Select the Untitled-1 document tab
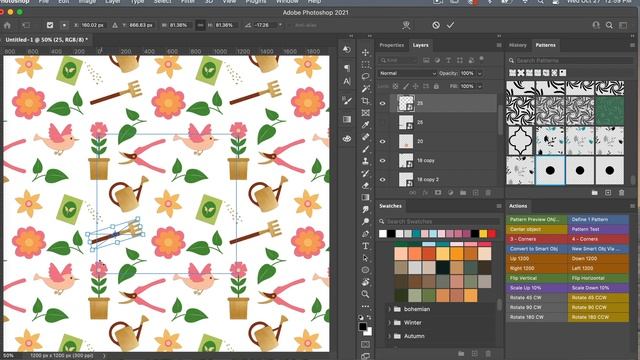 click(46, 40)
